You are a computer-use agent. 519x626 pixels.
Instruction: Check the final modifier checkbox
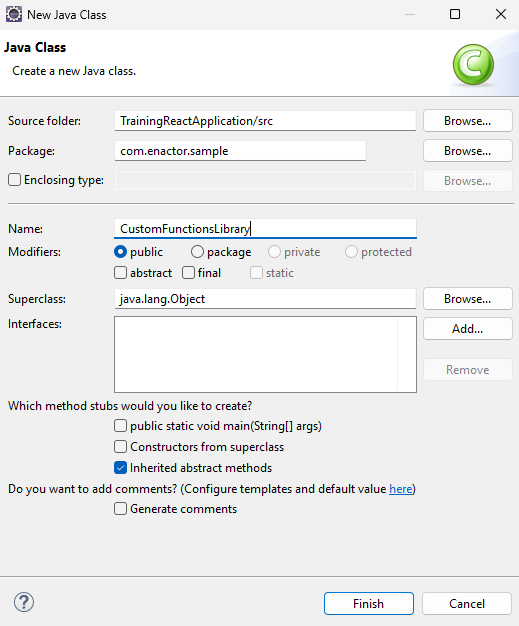click(x=188, y=273)
